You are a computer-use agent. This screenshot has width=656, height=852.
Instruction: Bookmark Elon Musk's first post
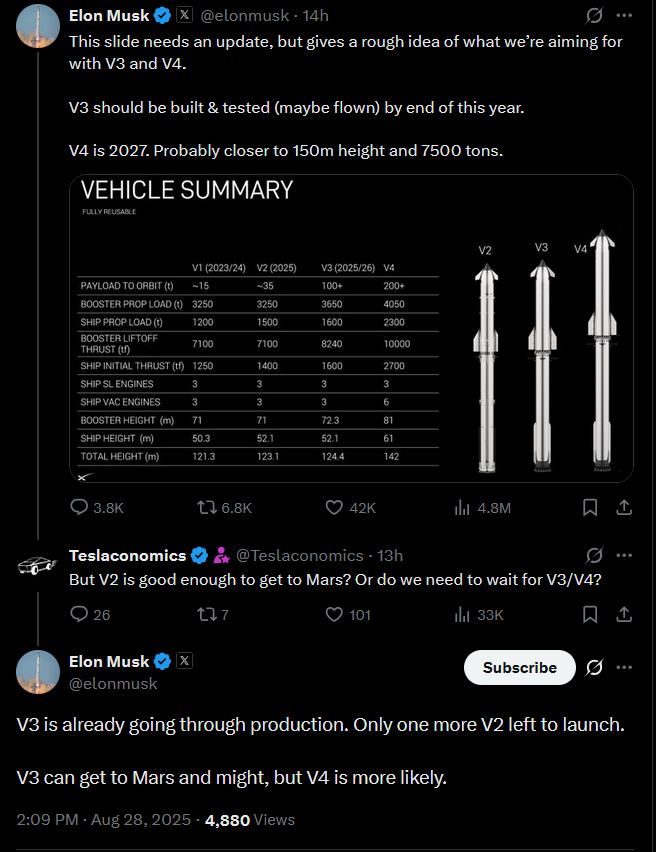590,507
